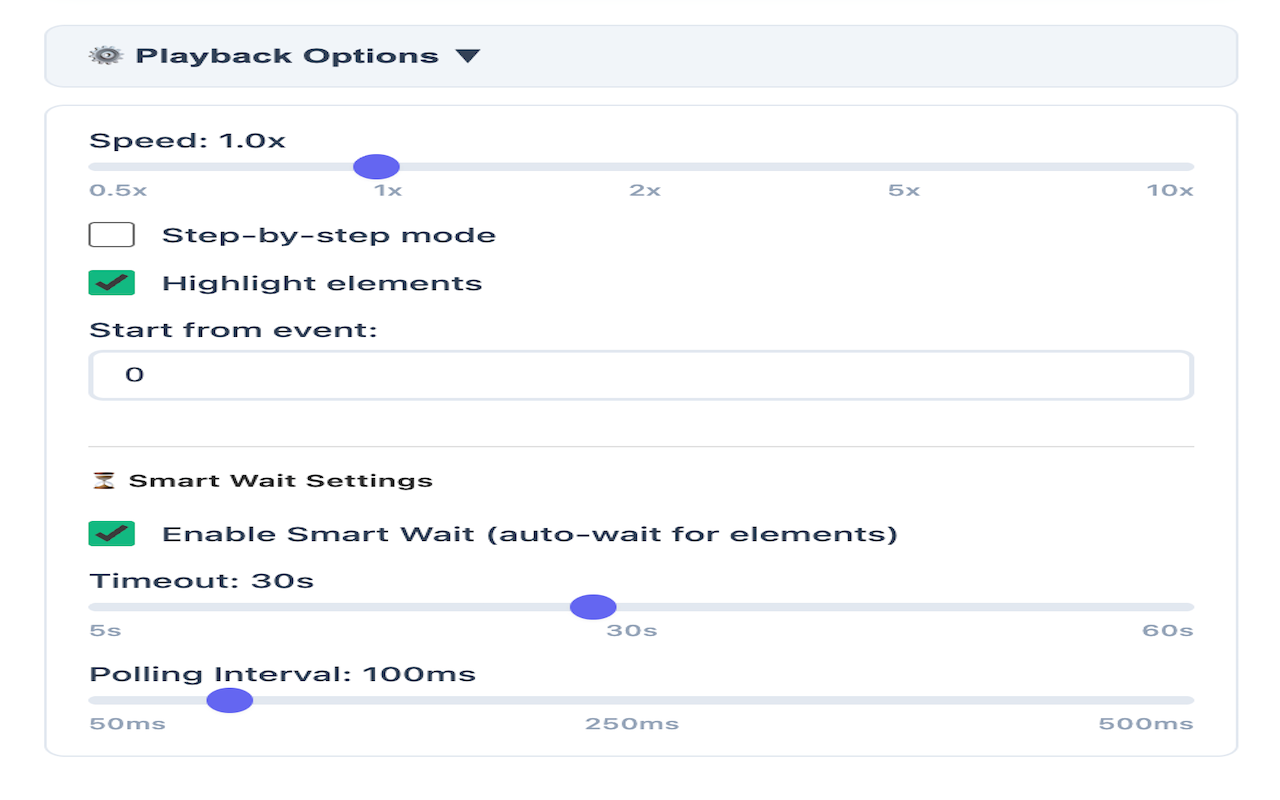The image size is (1280, 800).
Task: Collapse the Playback Options panel arrow
Action: pyautogui.click(x=468, y=56)
